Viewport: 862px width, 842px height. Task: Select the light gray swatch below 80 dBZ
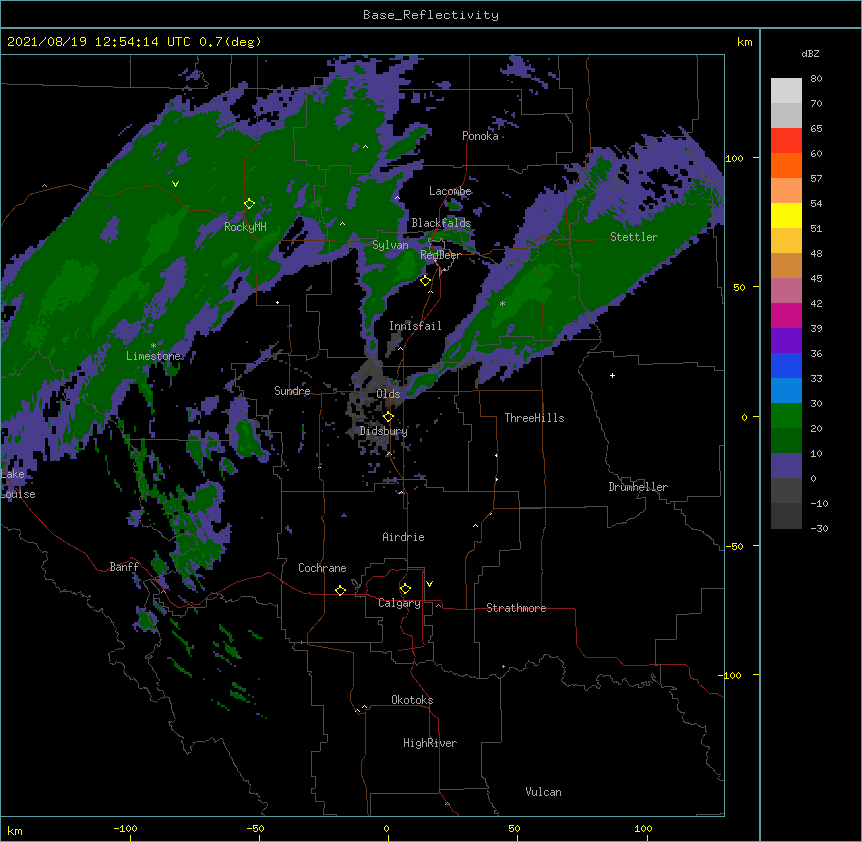coord(786,91)
